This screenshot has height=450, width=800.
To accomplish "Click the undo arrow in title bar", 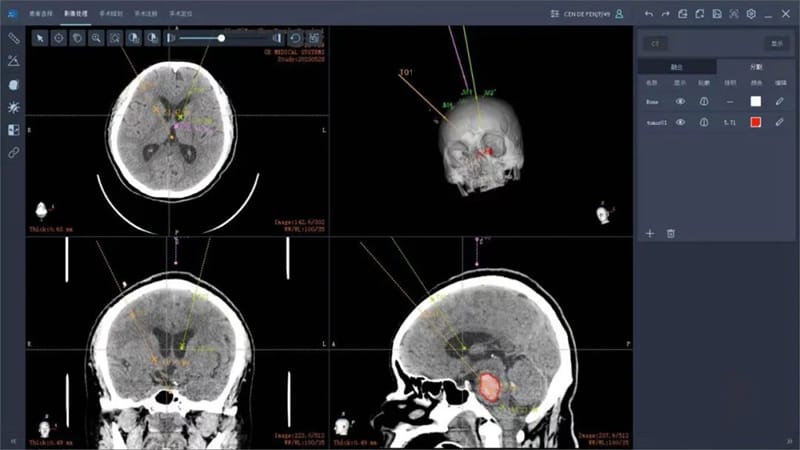I will coord(649,14).
